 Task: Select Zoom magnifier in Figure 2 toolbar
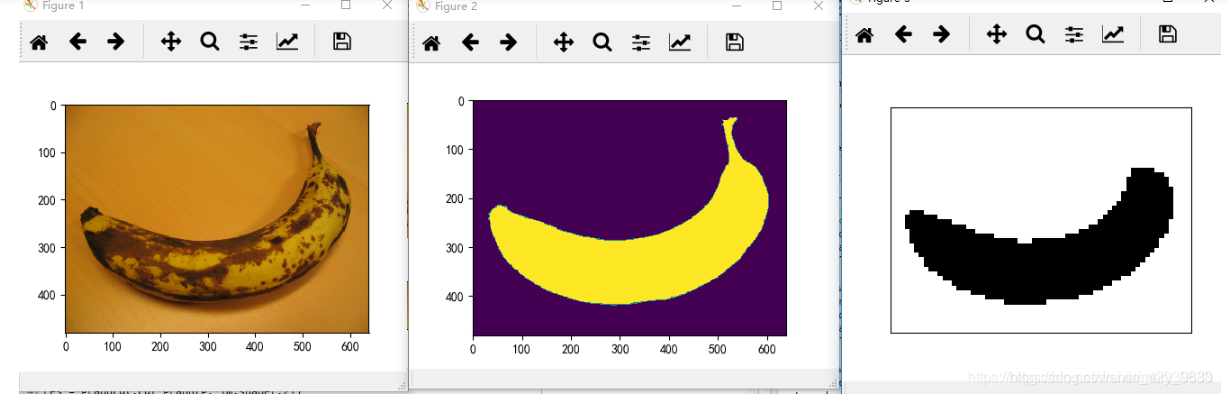coord(602,42)
